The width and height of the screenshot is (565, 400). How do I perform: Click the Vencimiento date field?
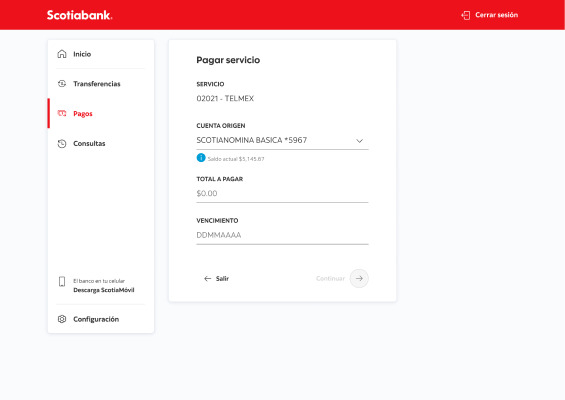282,235
